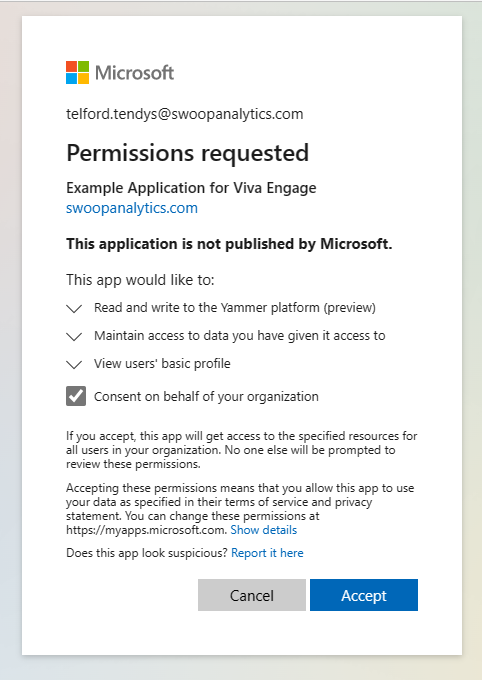The width and height of the screenshot is (482, 680).
Task: Select 'Maintain access to data' permission text
Action: pos(240,336)
